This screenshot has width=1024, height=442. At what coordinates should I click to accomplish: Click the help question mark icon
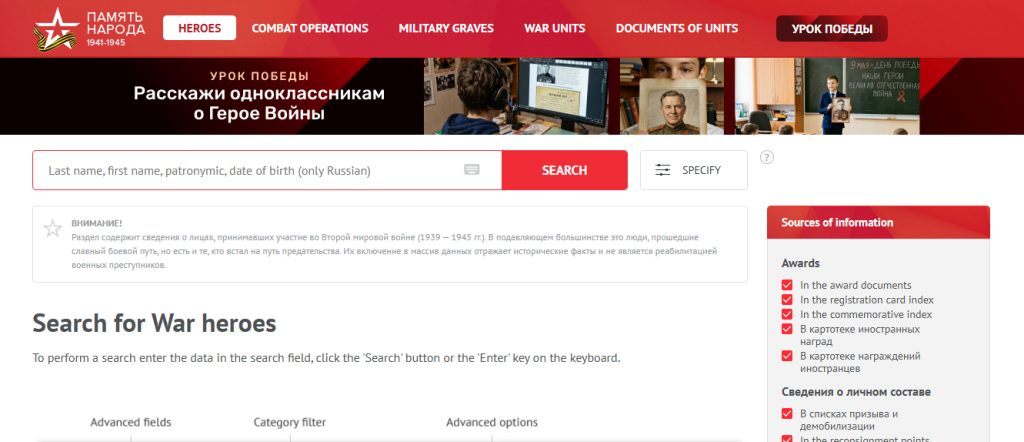pyautogui.click(x=767, y=157)
